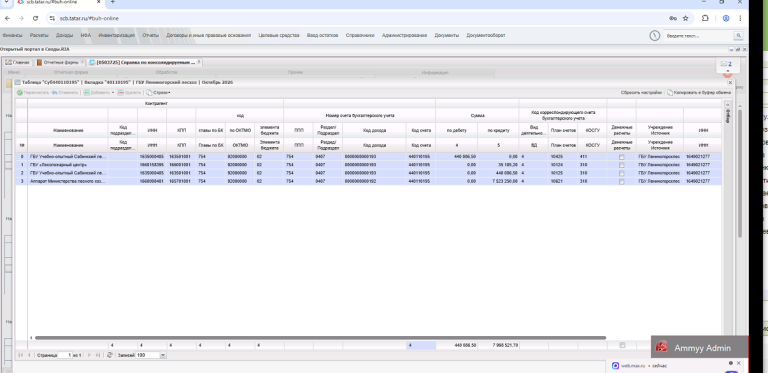Open the Расчеты menu
Screen dimensions: 768x373
39,35
